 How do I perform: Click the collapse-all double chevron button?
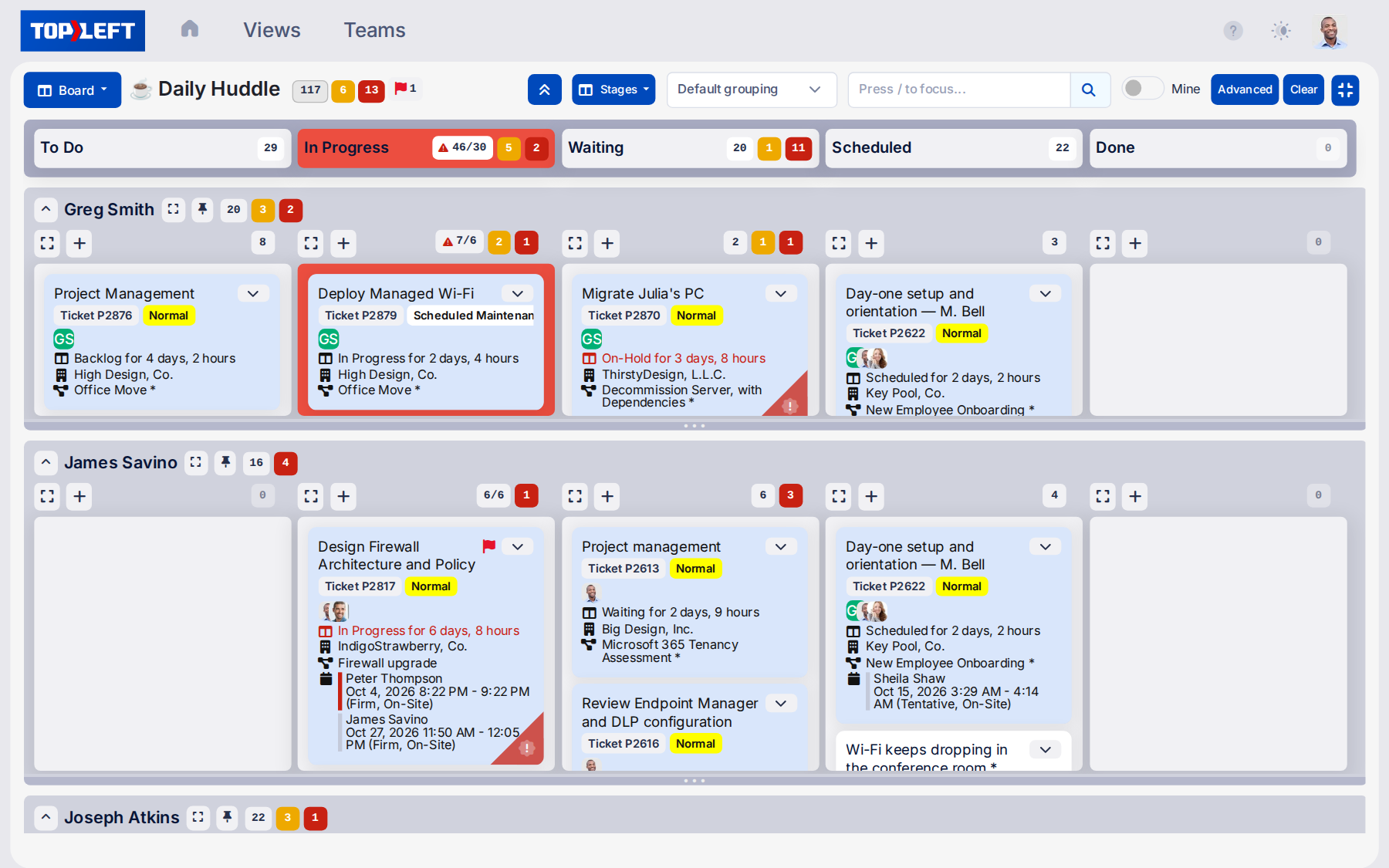[545, 90]
